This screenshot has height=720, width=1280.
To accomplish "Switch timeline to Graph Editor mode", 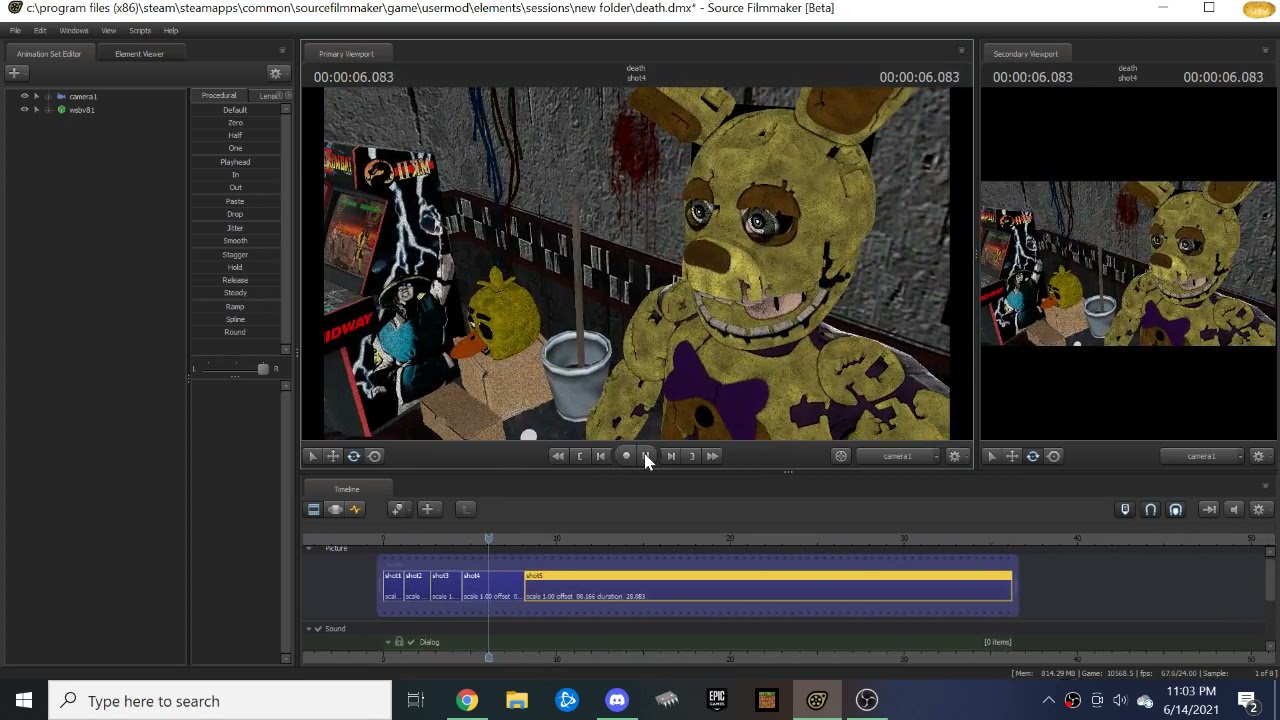I will pyautogui.click(x=355, y=509).
